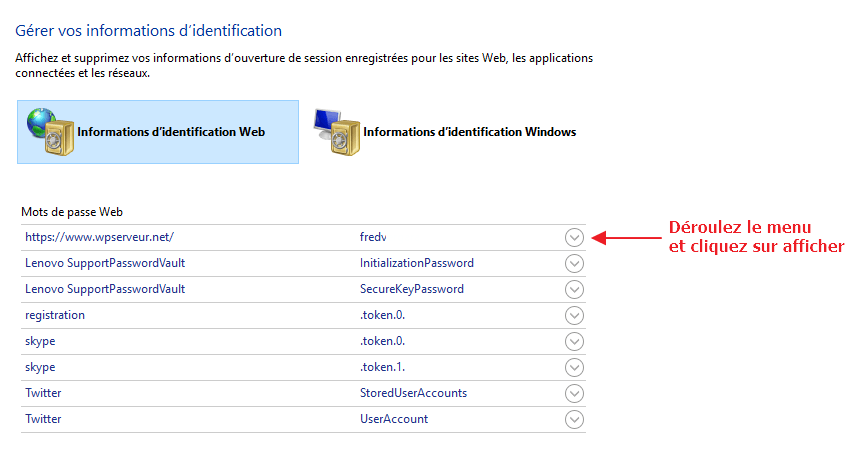Expand the registration .token.0. entry chevron
The width and height of the screenshot is (854, 460).
[x=574, y=316]
